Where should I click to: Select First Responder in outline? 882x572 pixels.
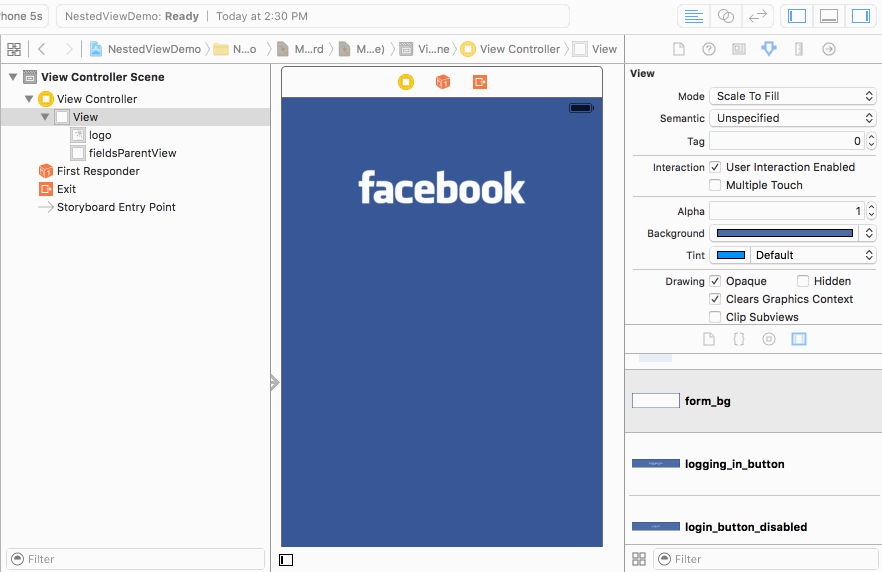tap(89, 171)
